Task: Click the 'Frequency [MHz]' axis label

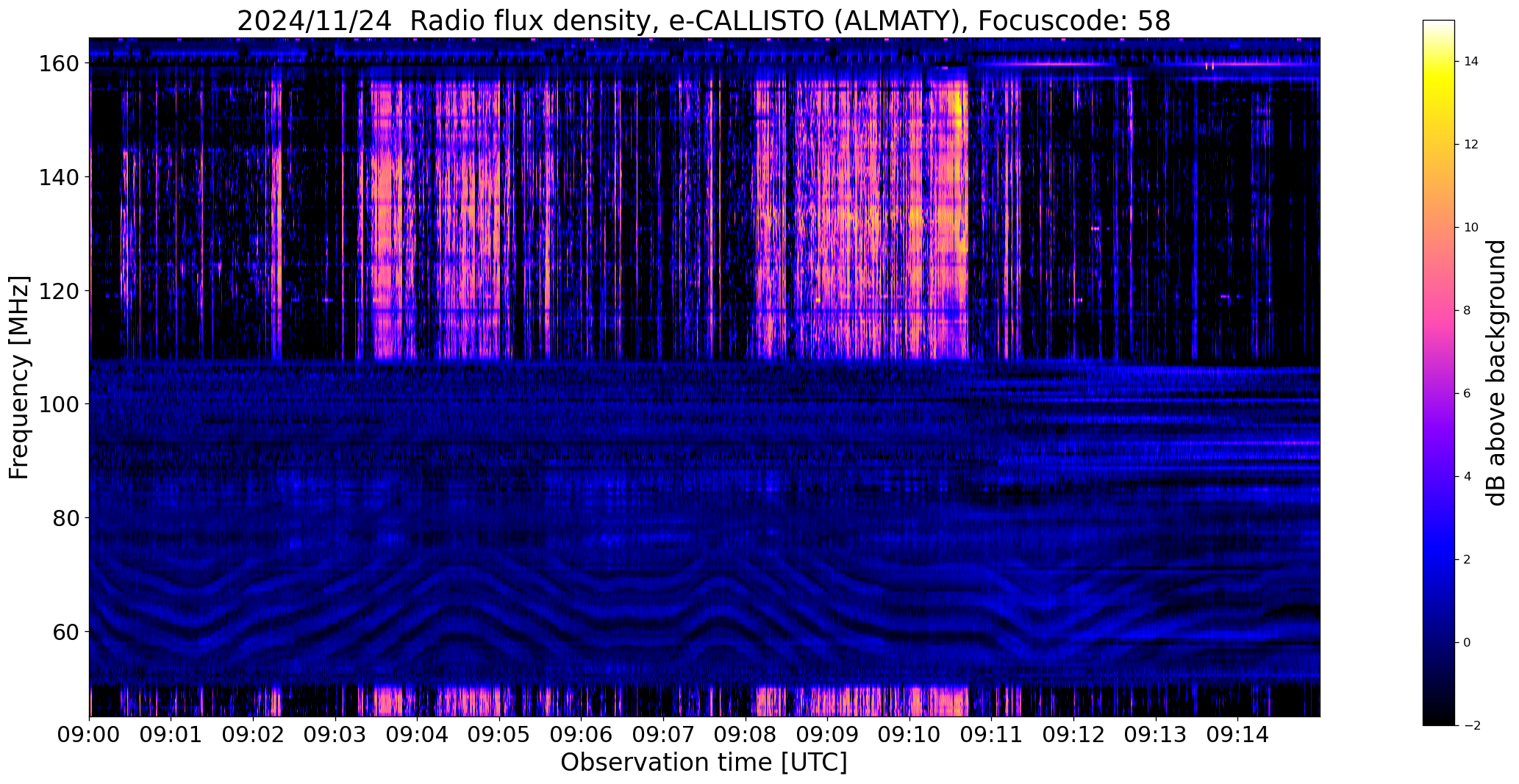Action: 19,378
